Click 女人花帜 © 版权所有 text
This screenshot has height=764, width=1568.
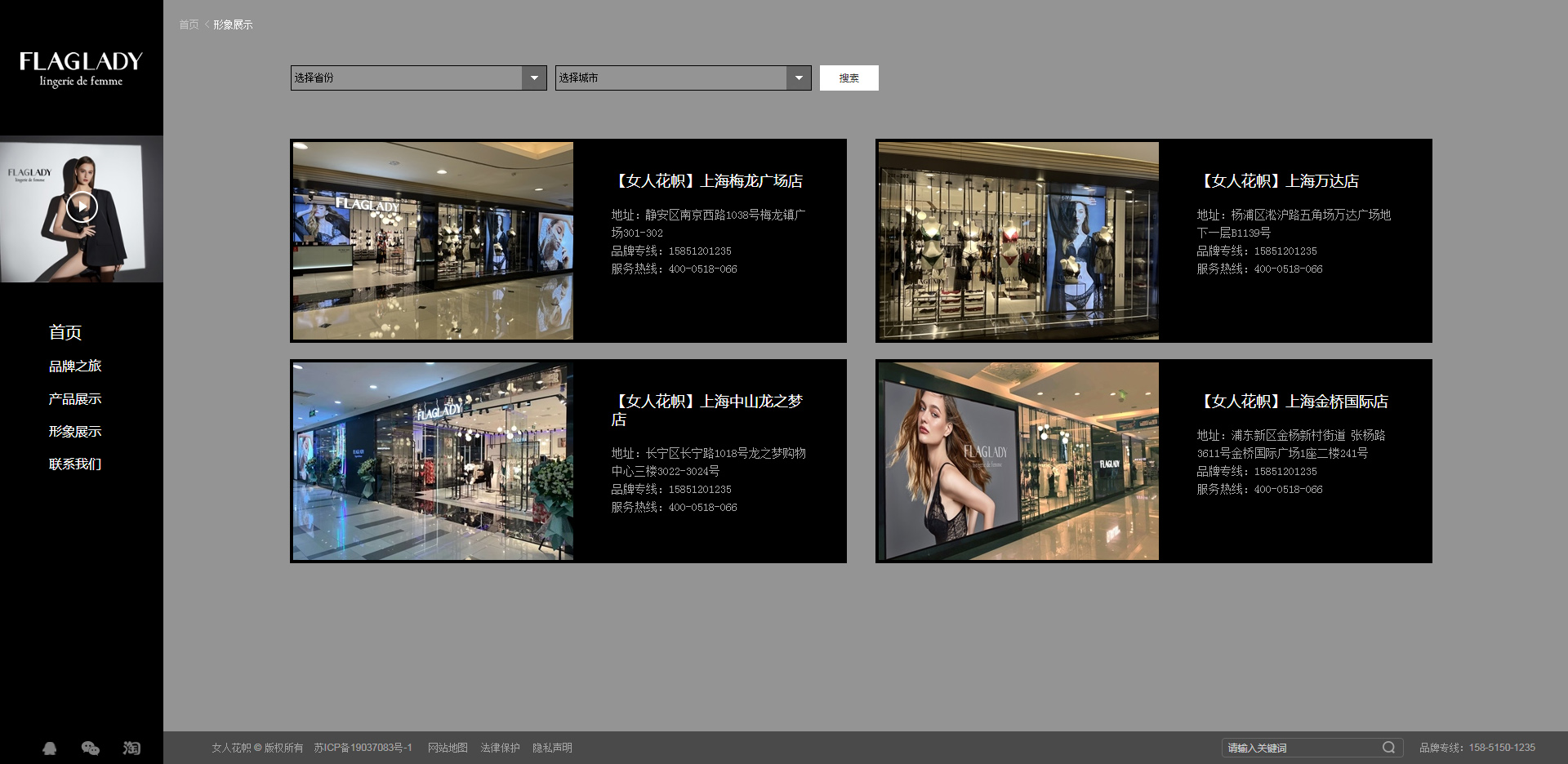pos(257,748)
